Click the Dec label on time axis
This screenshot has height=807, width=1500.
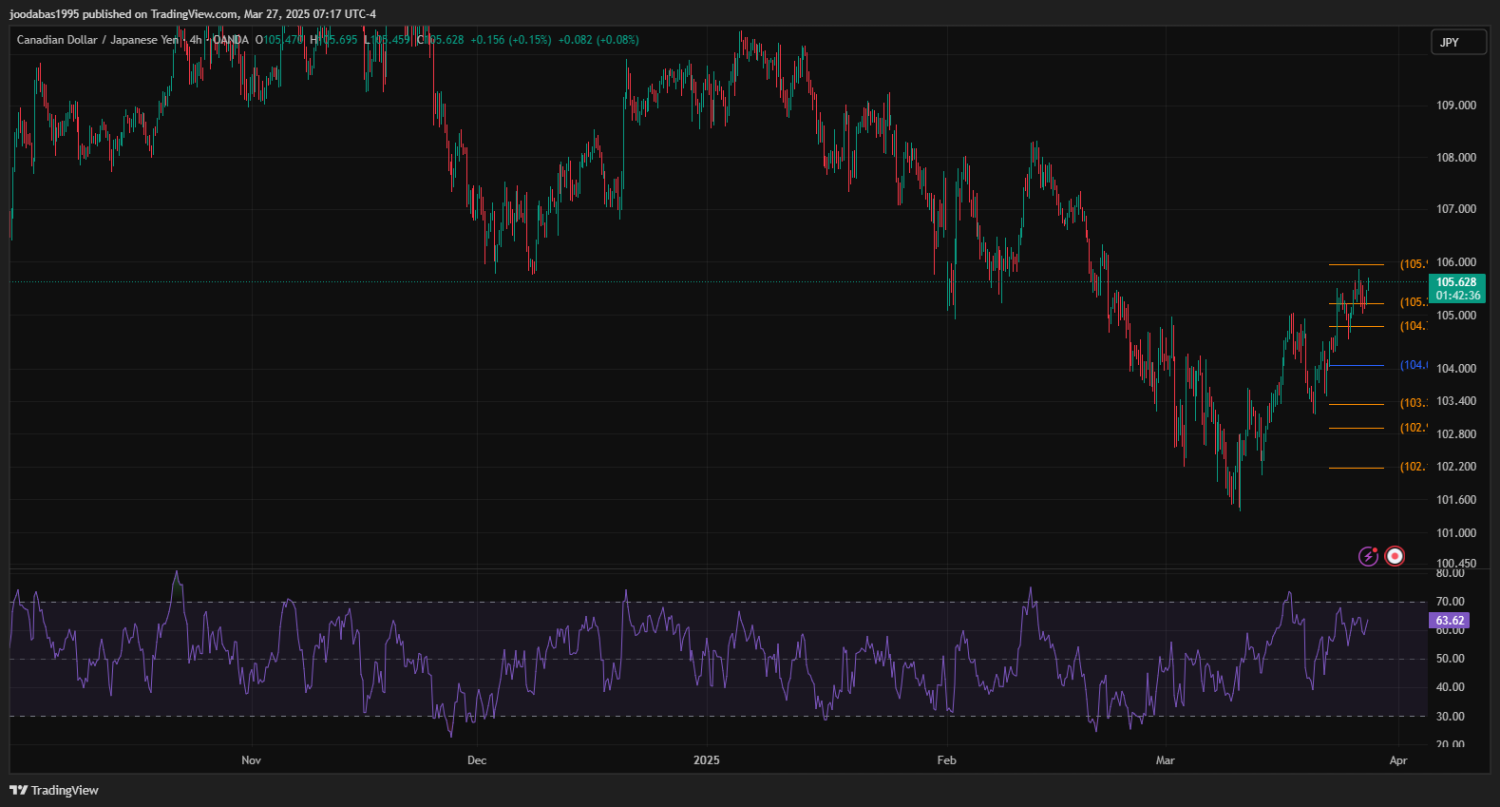click(x=477, y=760)
